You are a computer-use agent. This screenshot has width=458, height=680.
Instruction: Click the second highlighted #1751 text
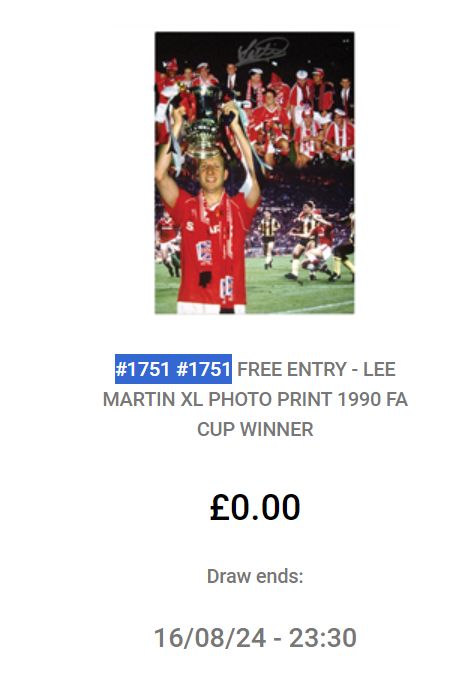click(203, 369)
